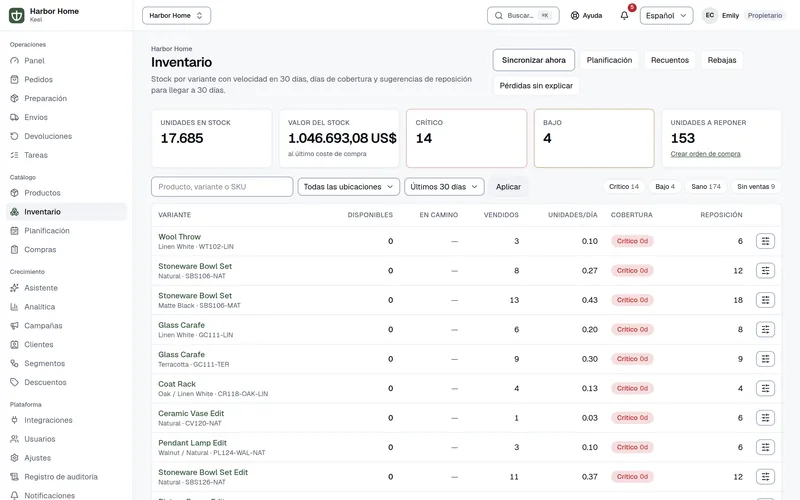Open the Segmentos icon
Viewport: 800px width, 500px height.
(x=14, y=363)
